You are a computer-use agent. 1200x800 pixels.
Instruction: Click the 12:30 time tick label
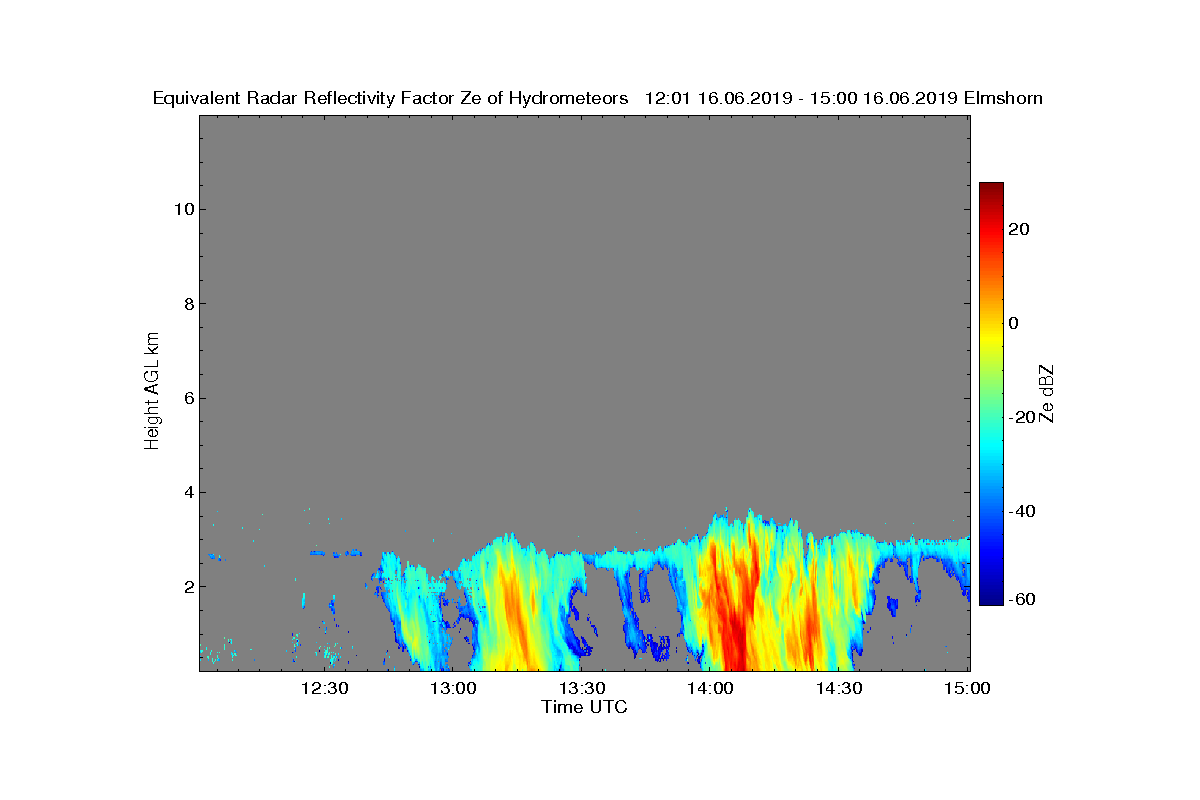pyautogui.click(x=324, y=688)
